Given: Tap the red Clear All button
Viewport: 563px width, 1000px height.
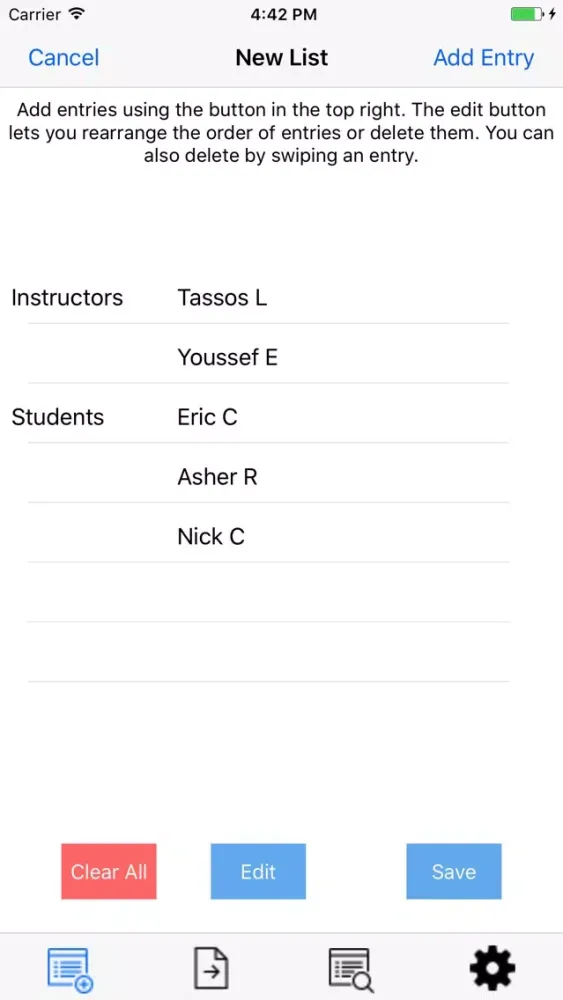Looking at the screenshot, I should pyautogui.click(x=109, y=871).
